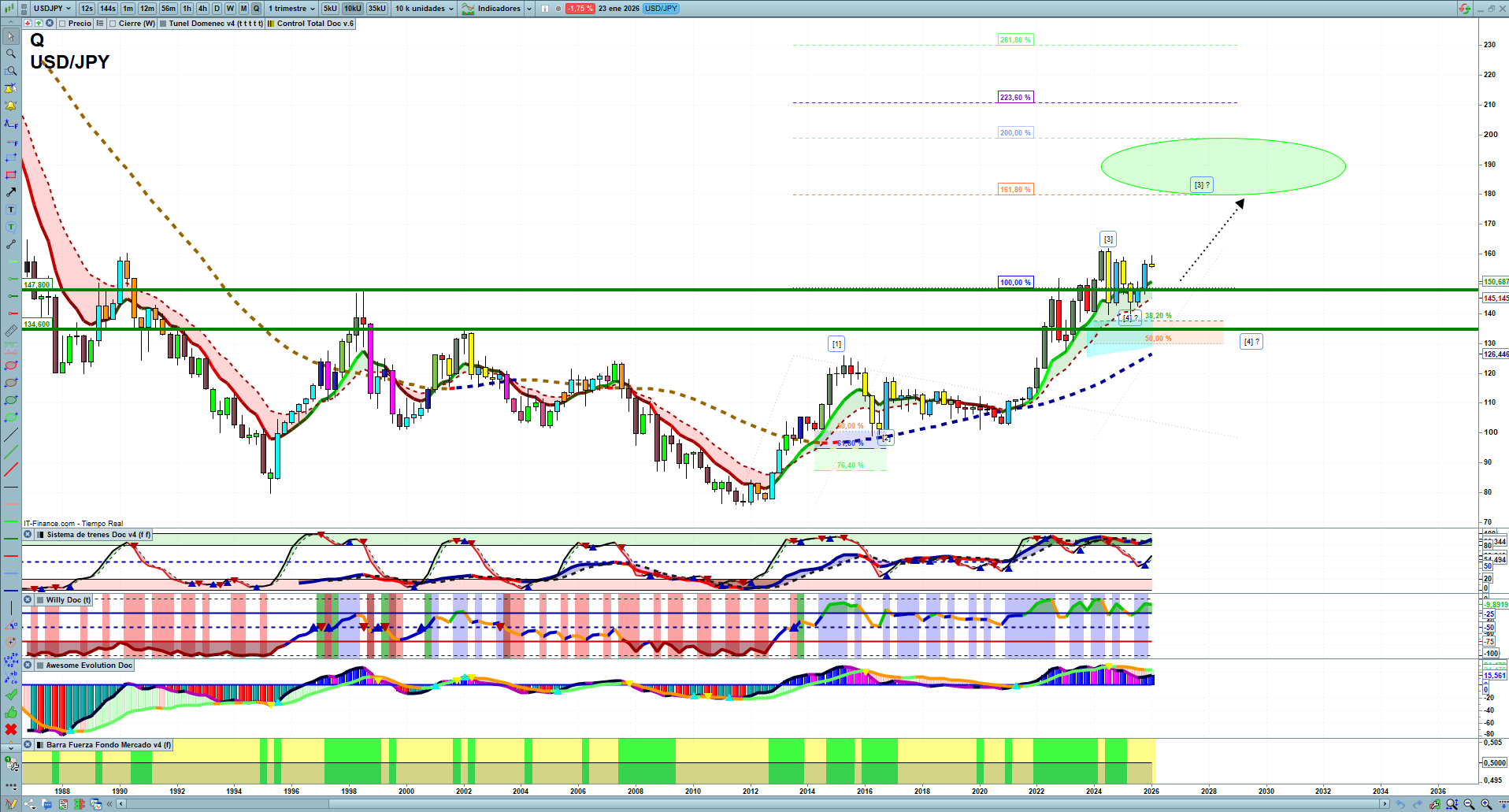
Task: Close the Willy Doc indicator panel
Action: click(28, 600)
